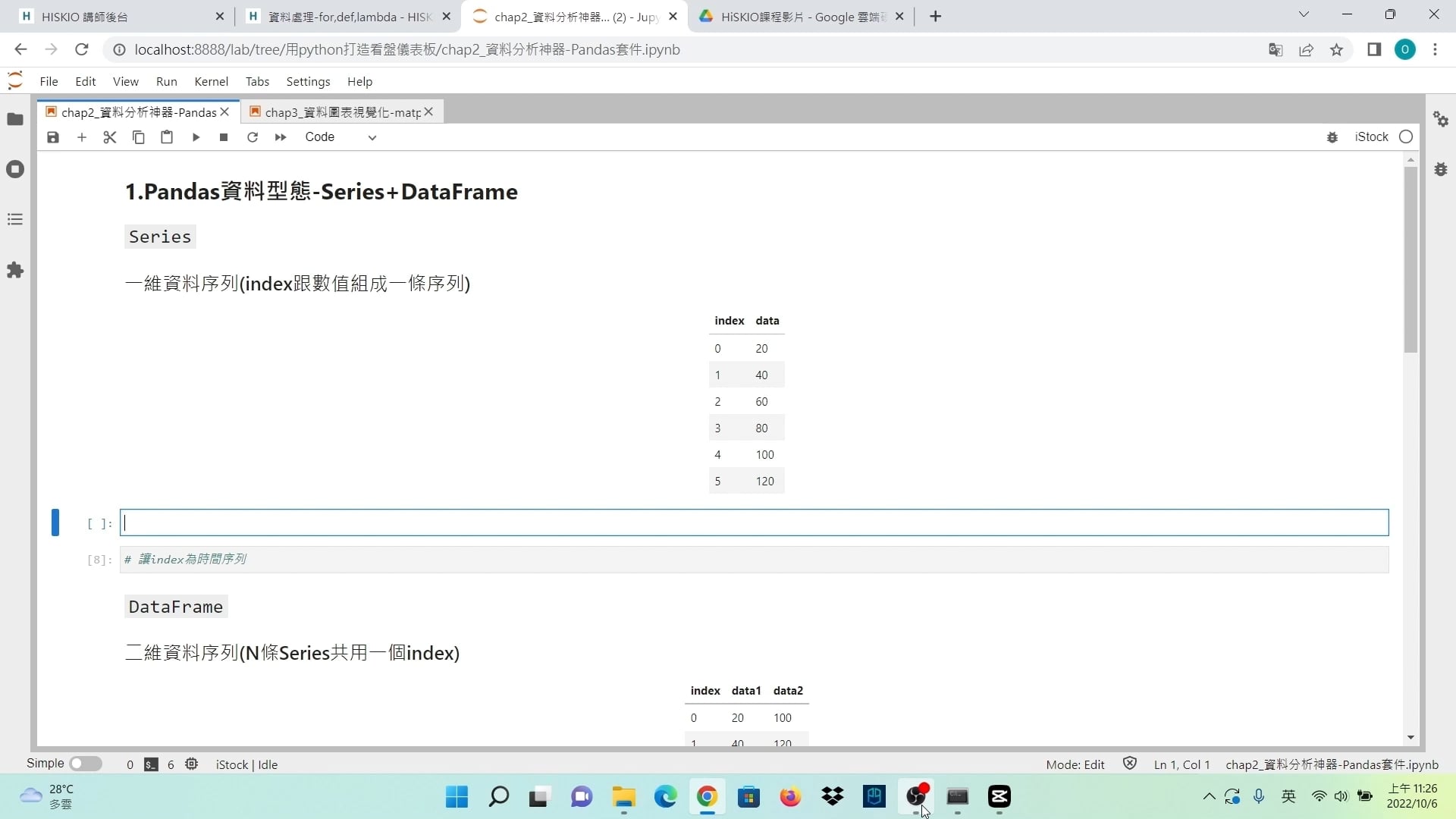Run the selected cell with the play icon
This screenshot has width=1456, height=819.
(196, 137)
